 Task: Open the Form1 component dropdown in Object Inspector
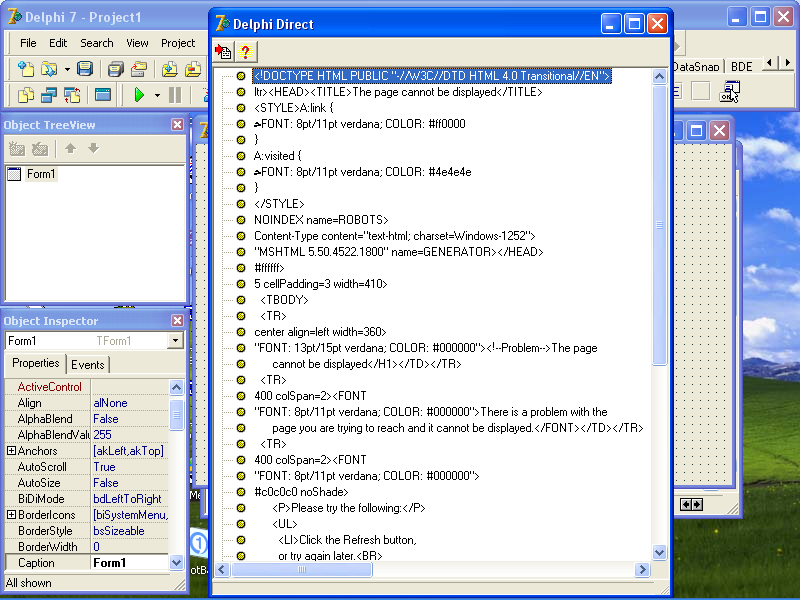(x=176, y=340)
